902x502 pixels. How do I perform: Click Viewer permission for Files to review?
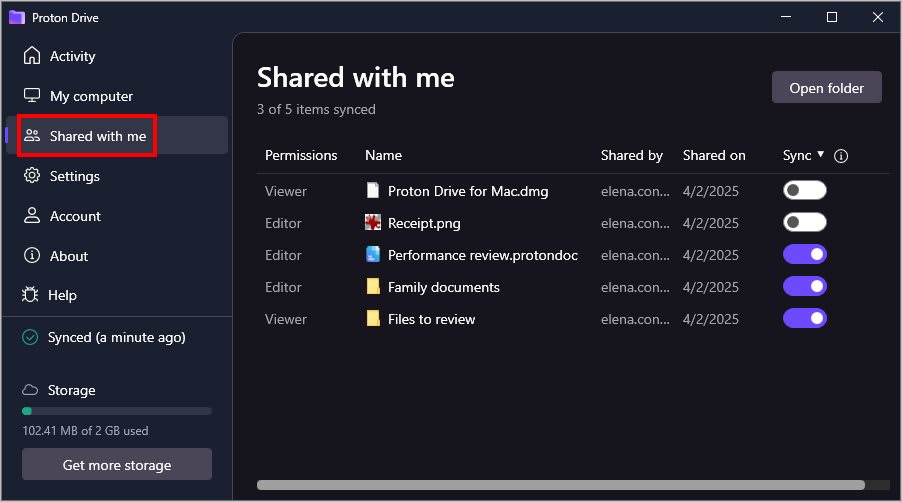[x=285, y=319]
